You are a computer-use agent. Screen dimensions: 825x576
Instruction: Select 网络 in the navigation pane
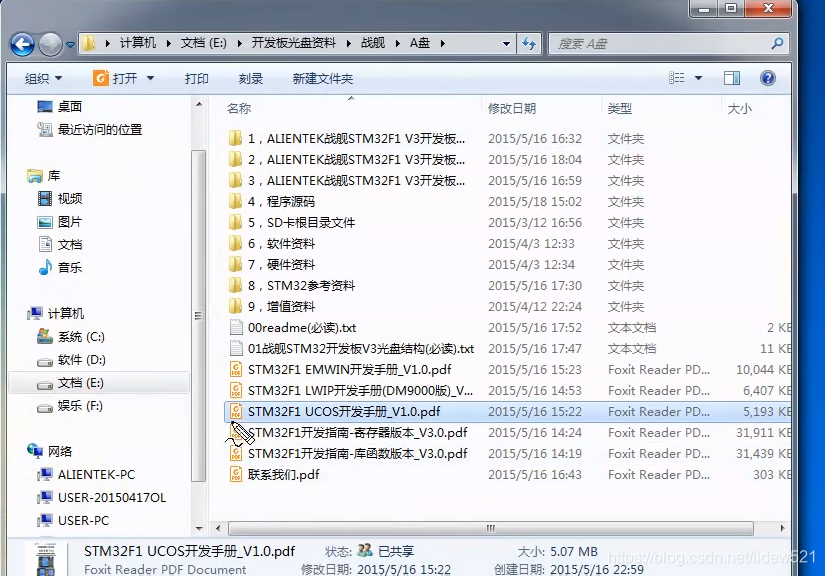click(x=60, y=451)
